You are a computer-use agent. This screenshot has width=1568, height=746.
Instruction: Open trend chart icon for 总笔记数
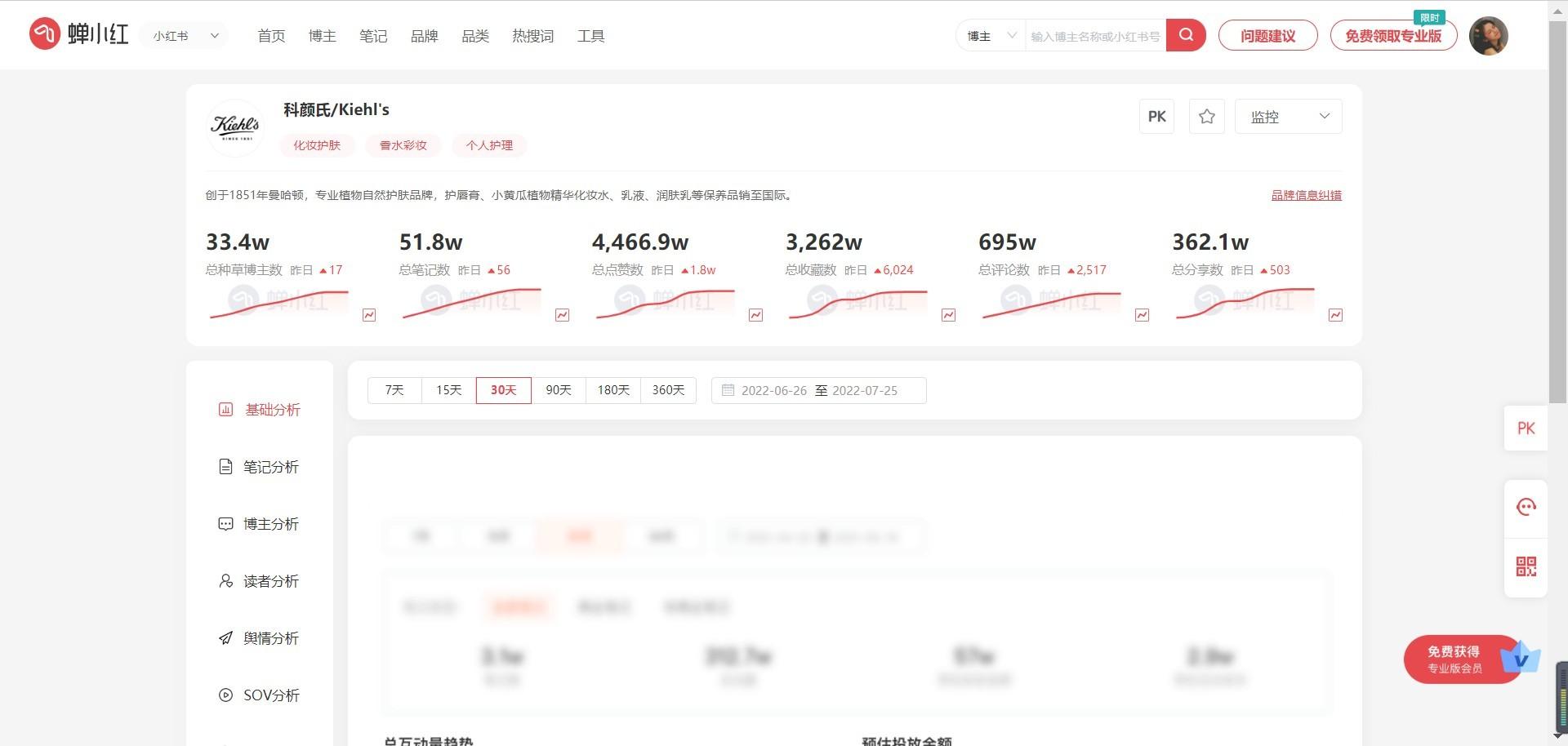(x=563, y=315)
